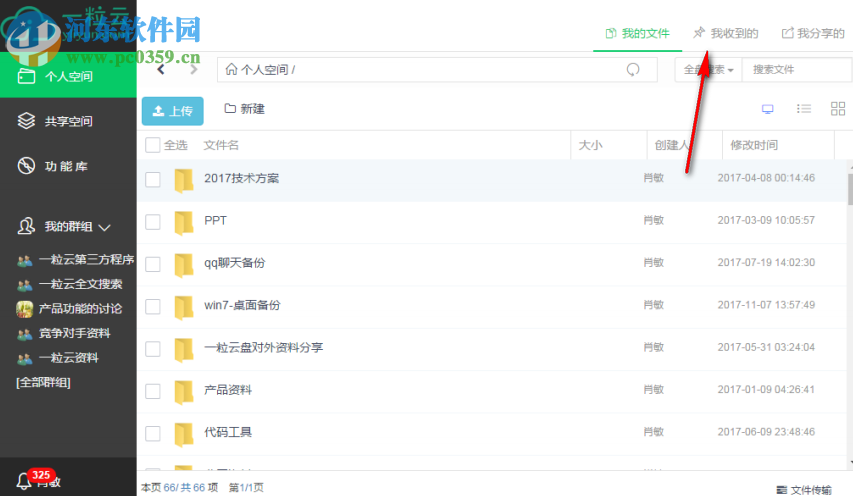
Task: Sort by 修改时间 column
Action: click(754, 145)
